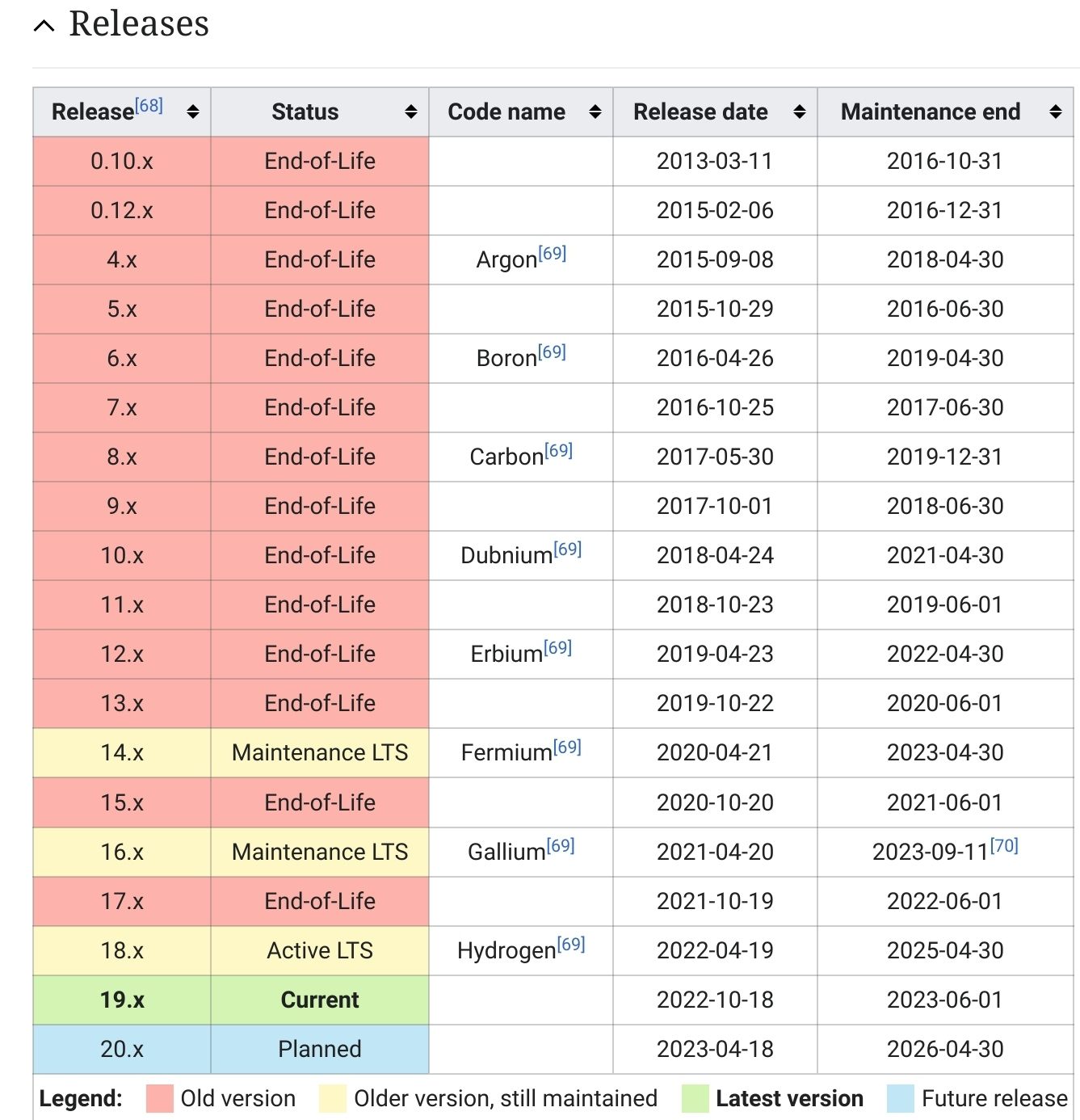Open citation 68 in Release header
The height and width of the screenshot is (1120, 1080).
click(149, 105)
